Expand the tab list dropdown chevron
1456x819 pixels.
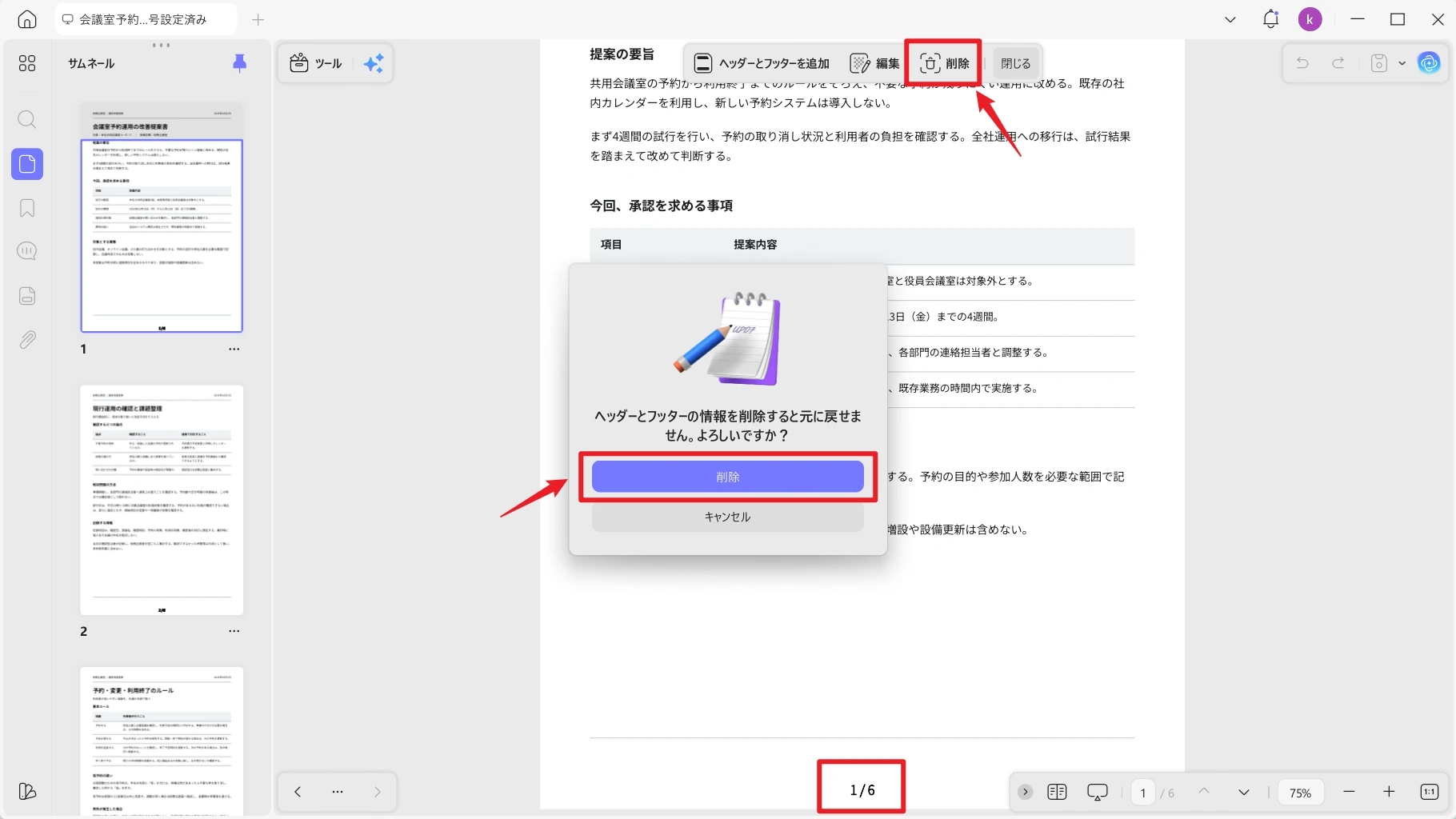1230,19
